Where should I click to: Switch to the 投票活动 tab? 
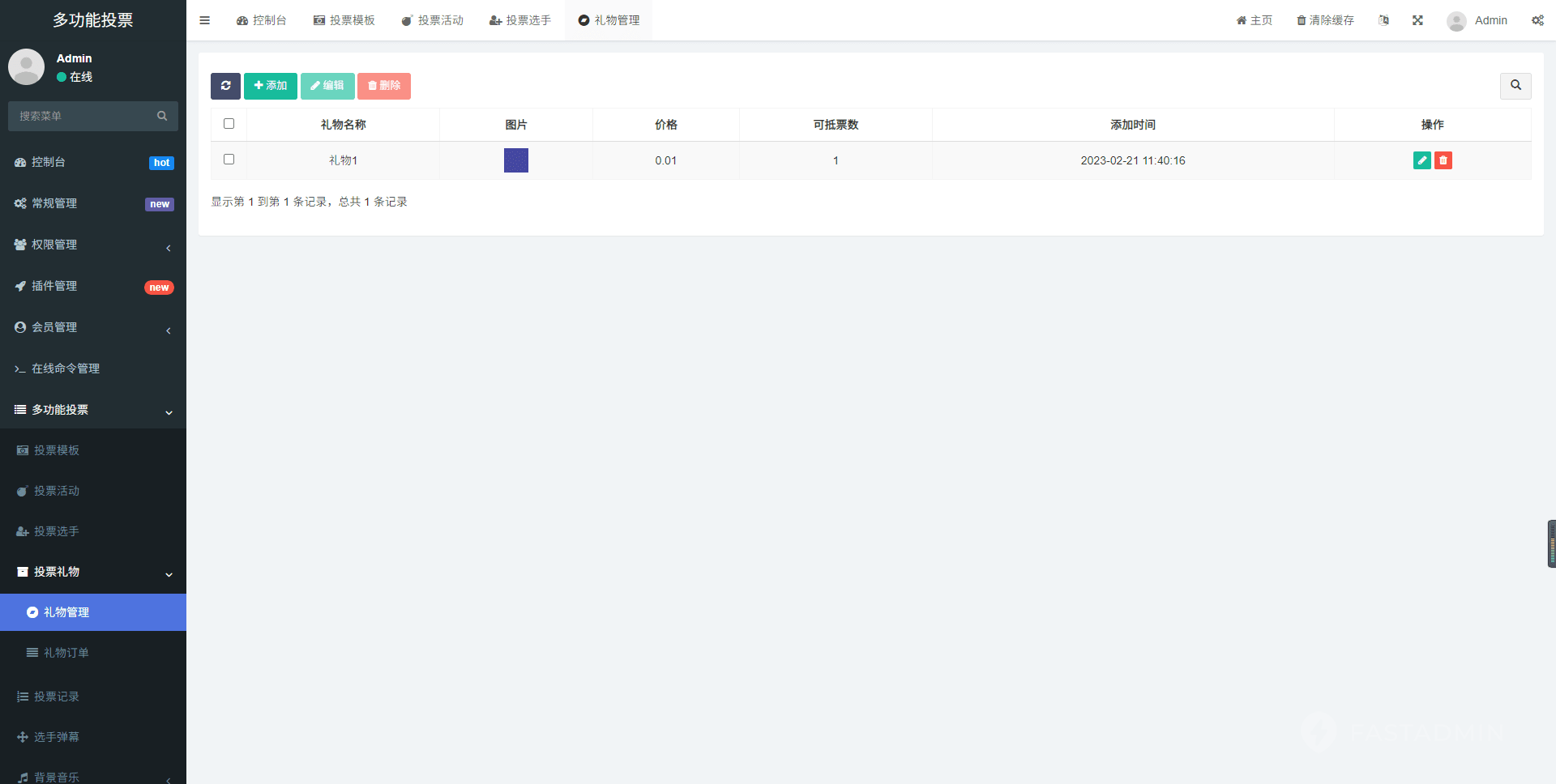[433, 20]
